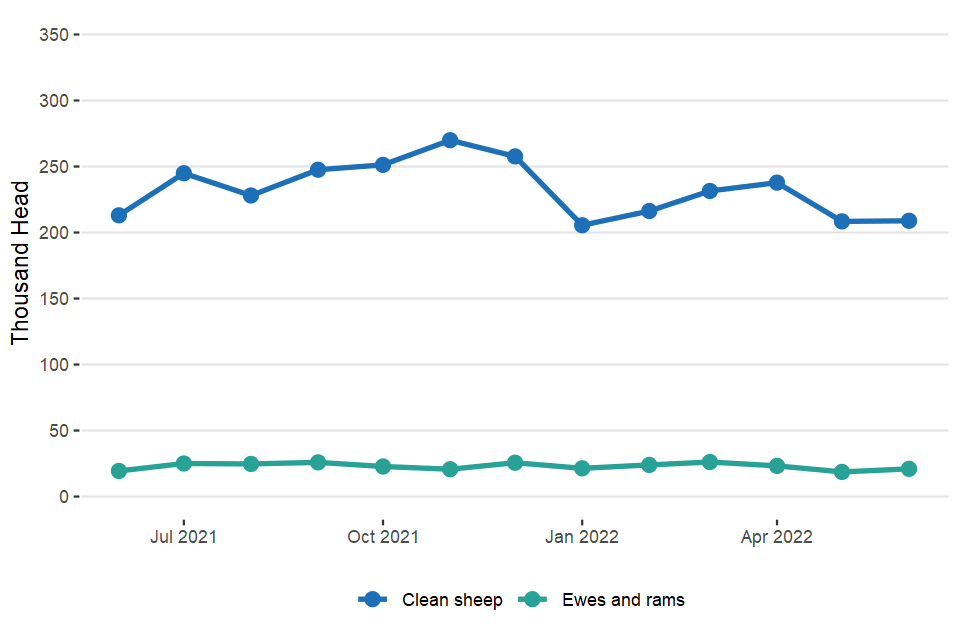The height and width of the screenshot is (640, 960).
Task: Click the Ewes and rams point at Jan 2022
Action: [582, 468]
